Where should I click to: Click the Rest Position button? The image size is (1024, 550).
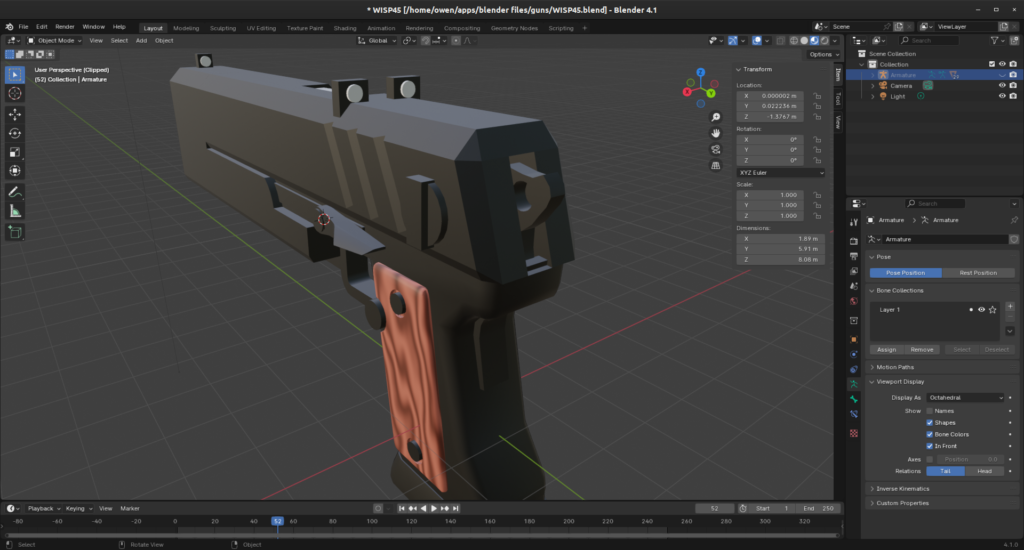(x=978, y=272)
